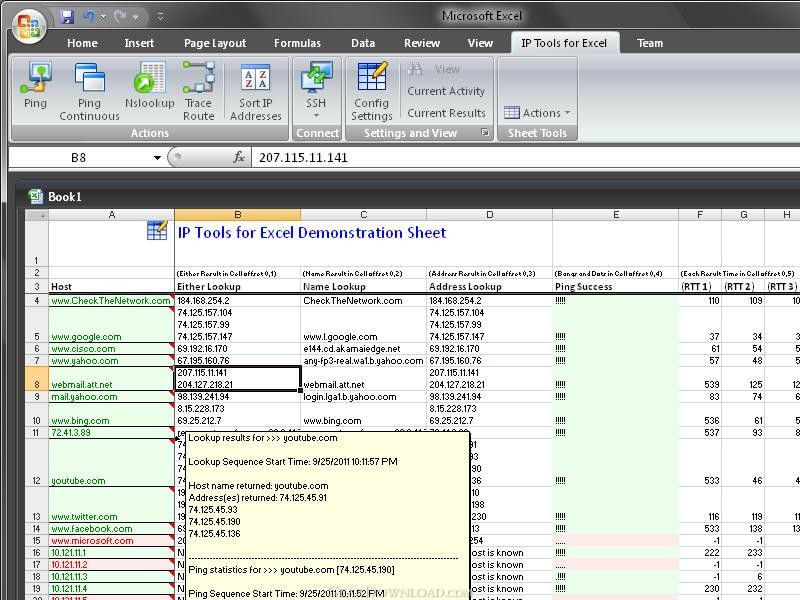Customize the Quick Access Toolbar dropdown

160,17
